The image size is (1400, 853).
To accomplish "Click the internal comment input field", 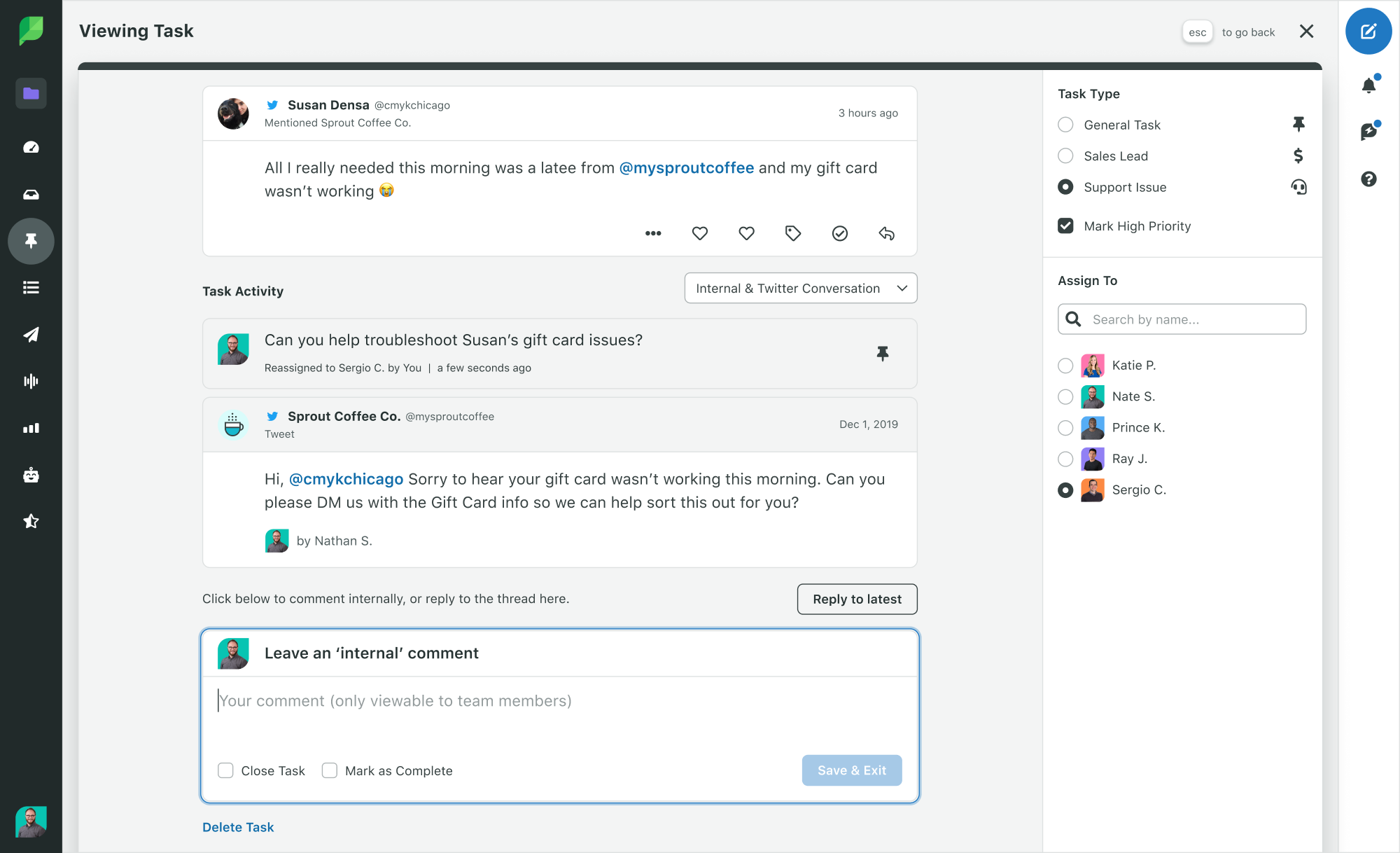I will (x=559, y=700).
